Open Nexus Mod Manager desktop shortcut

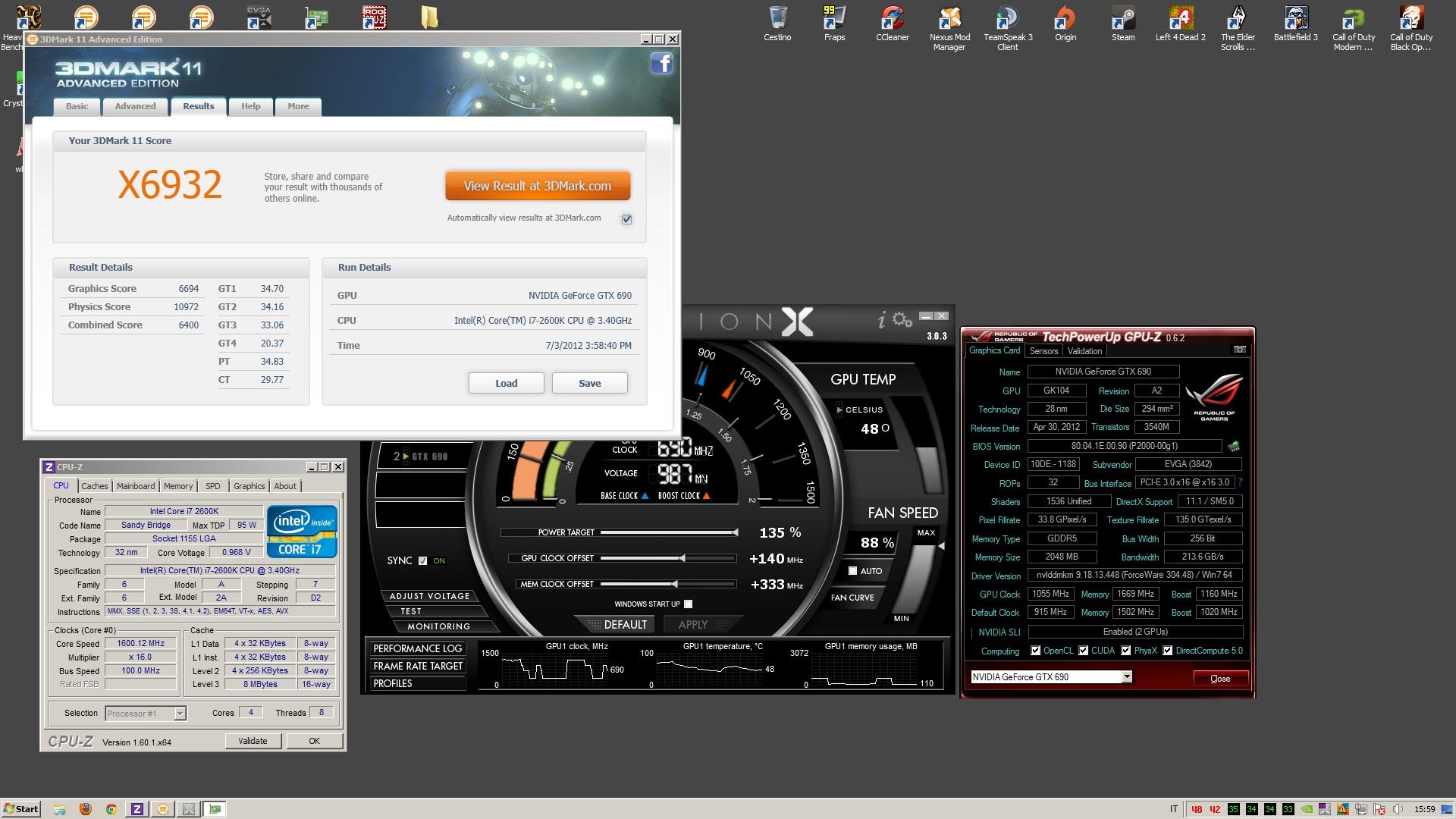949,27
